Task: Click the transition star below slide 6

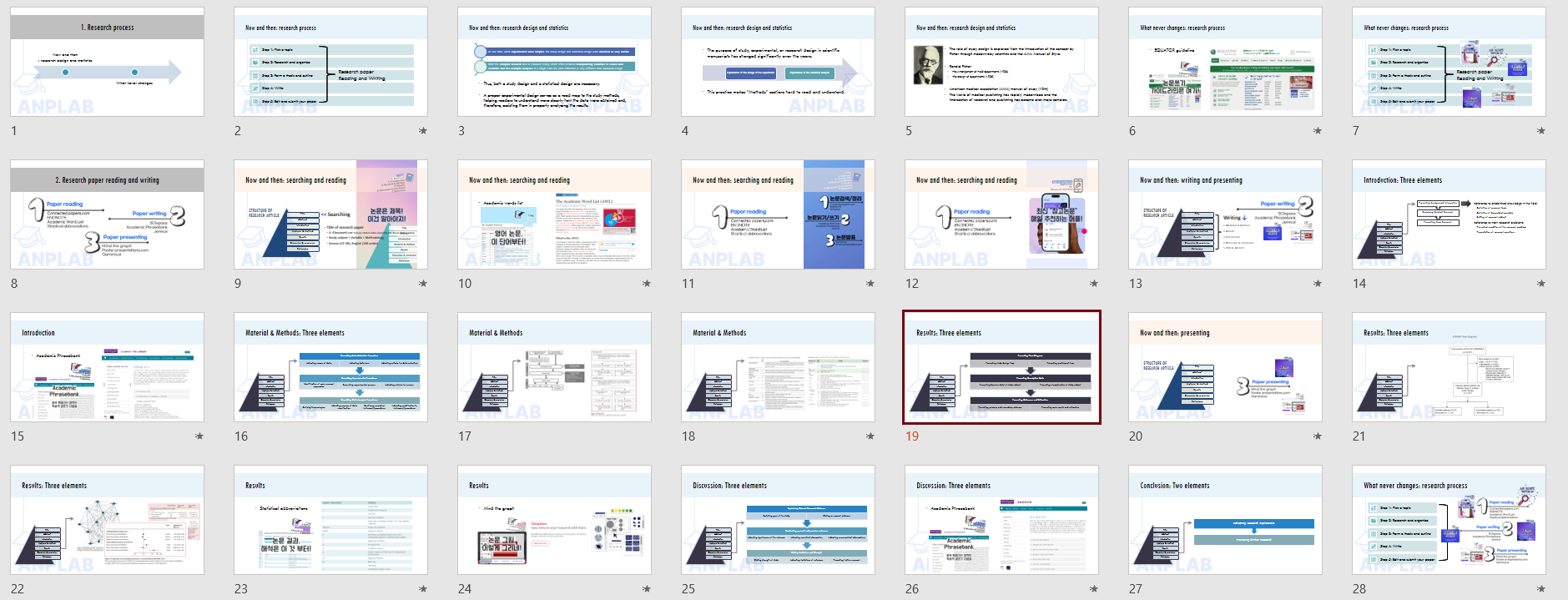Action: (1318, 131)
